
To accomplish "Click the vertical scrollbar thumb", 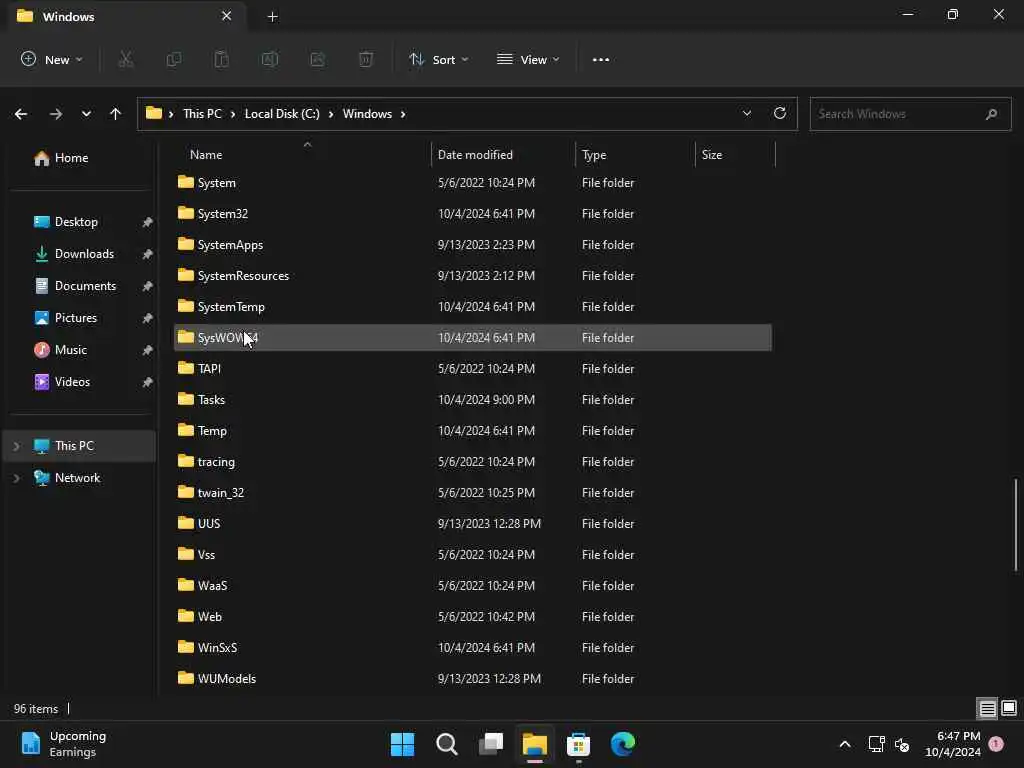I will point(1016,525).
